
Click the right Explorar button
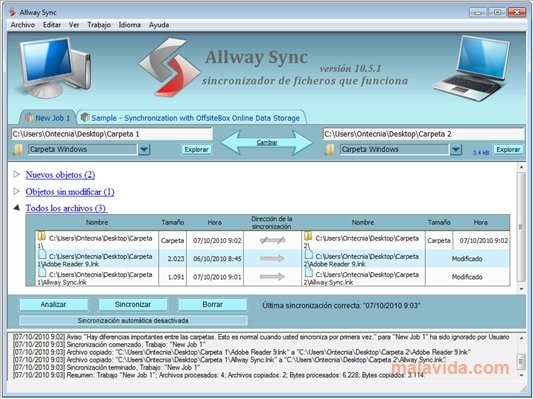coord(508,150)
